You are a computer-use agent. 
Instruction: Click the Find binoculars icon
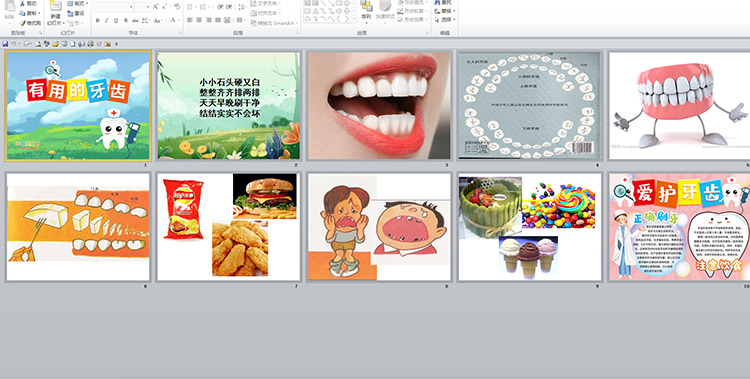pyautogui.click(x=438, y=2)
